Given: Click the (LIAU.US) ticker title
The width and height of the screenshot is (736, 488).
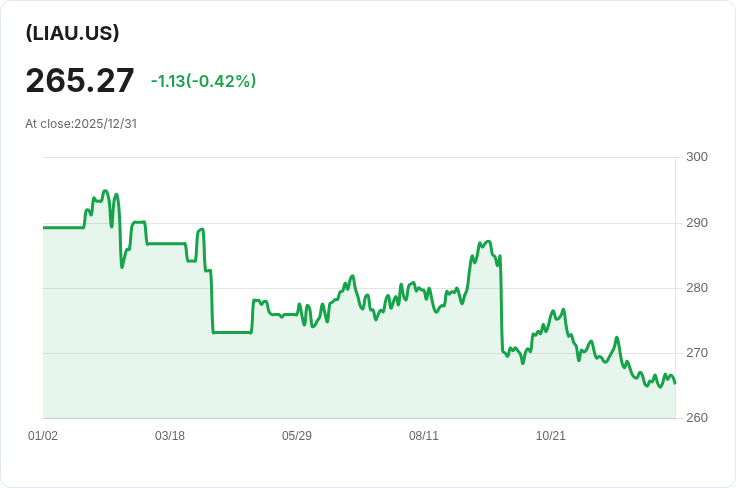Looking at the screenshot, I should point(72,33).
